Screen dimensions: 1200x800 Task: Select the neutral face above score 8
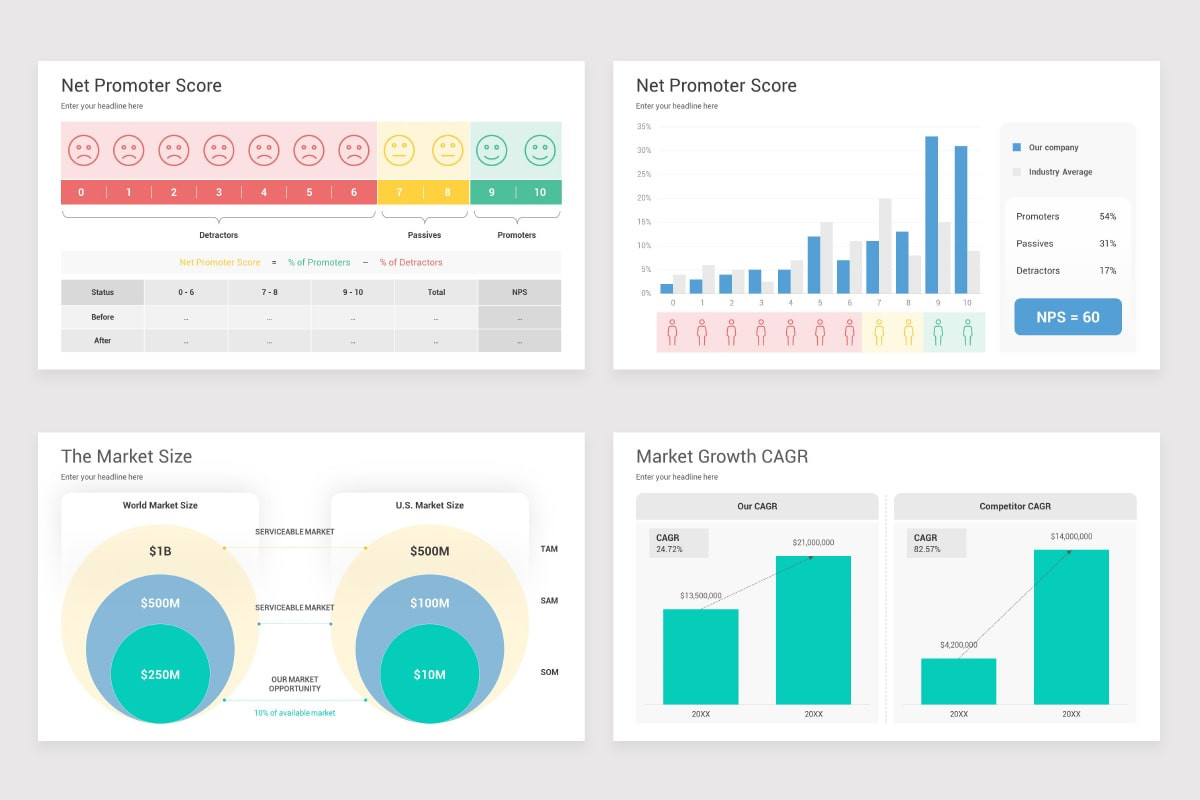click(x=447, y=151)
